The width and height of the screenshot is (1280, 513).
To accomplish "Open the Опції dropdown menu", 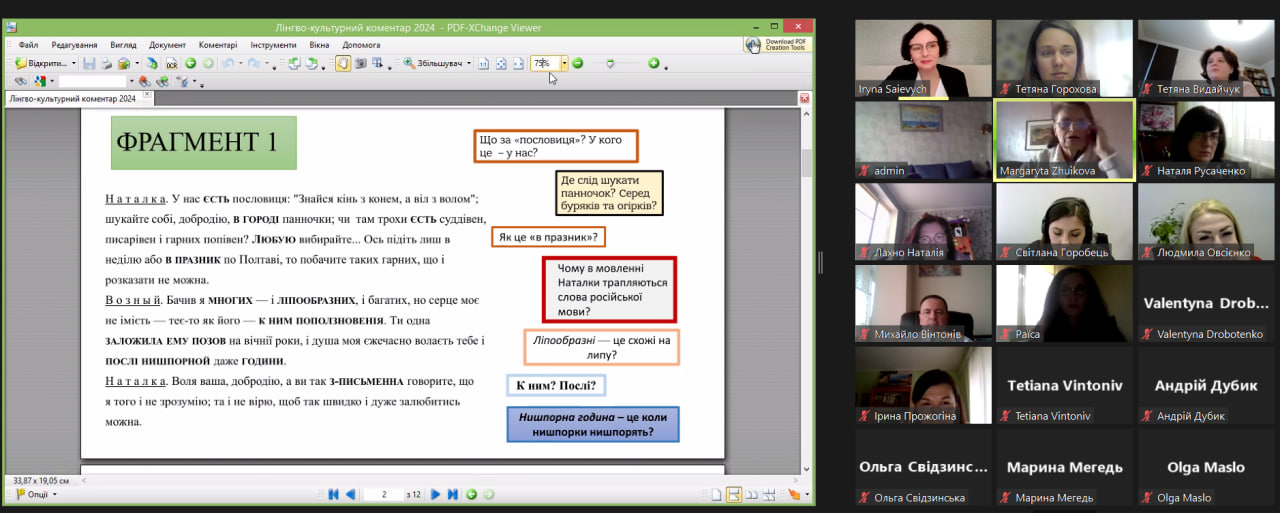I will pyautogui.click(x=36, y=494).
